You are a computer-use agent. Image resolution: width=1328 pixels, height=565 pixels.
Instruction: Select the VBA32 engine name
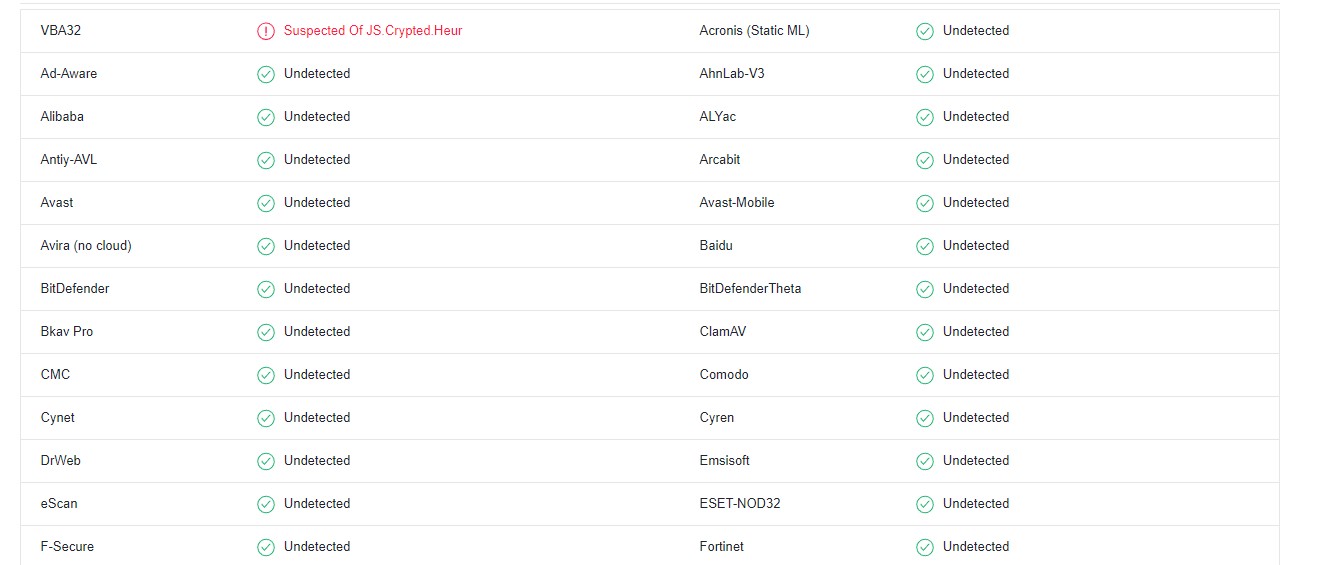click(61, 31)
